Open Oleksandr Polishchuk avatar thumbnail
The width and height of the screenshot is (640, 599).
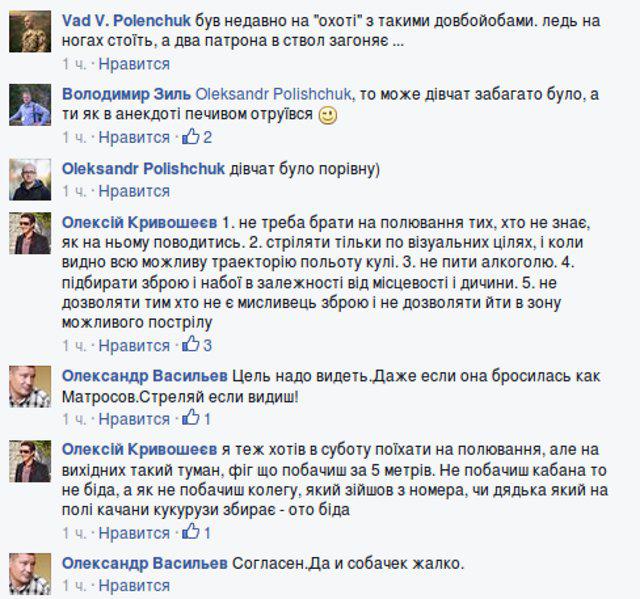[x=30, y=179]
